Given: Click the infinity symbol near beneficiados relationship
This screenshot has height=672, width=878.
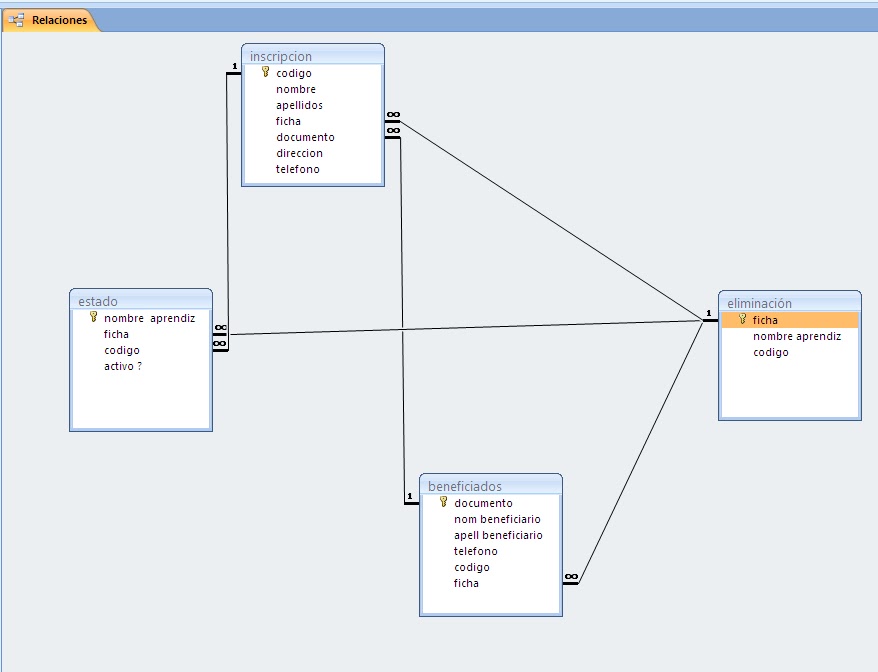Looking at the screenshot, I should click(571, 577).
